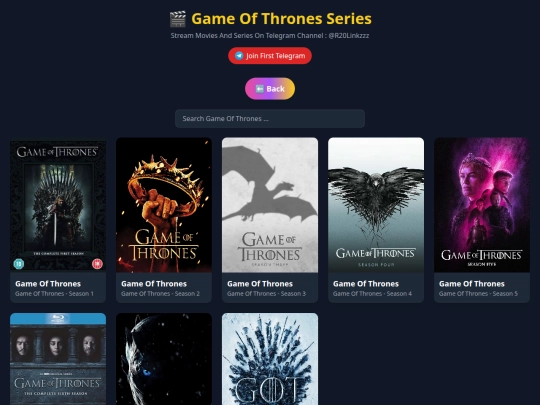Focus the Search Game Of Thrones field
The height and width of the screenshot is (405, 540).
pos(270,119)
